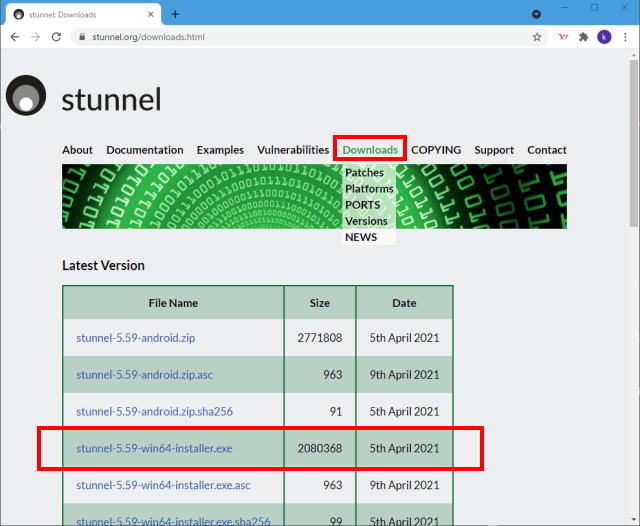Open the Extensions puzzle-piece menu
Image resolution: width=640 pixels, height=526 pixels.
(x=584, y=37)
